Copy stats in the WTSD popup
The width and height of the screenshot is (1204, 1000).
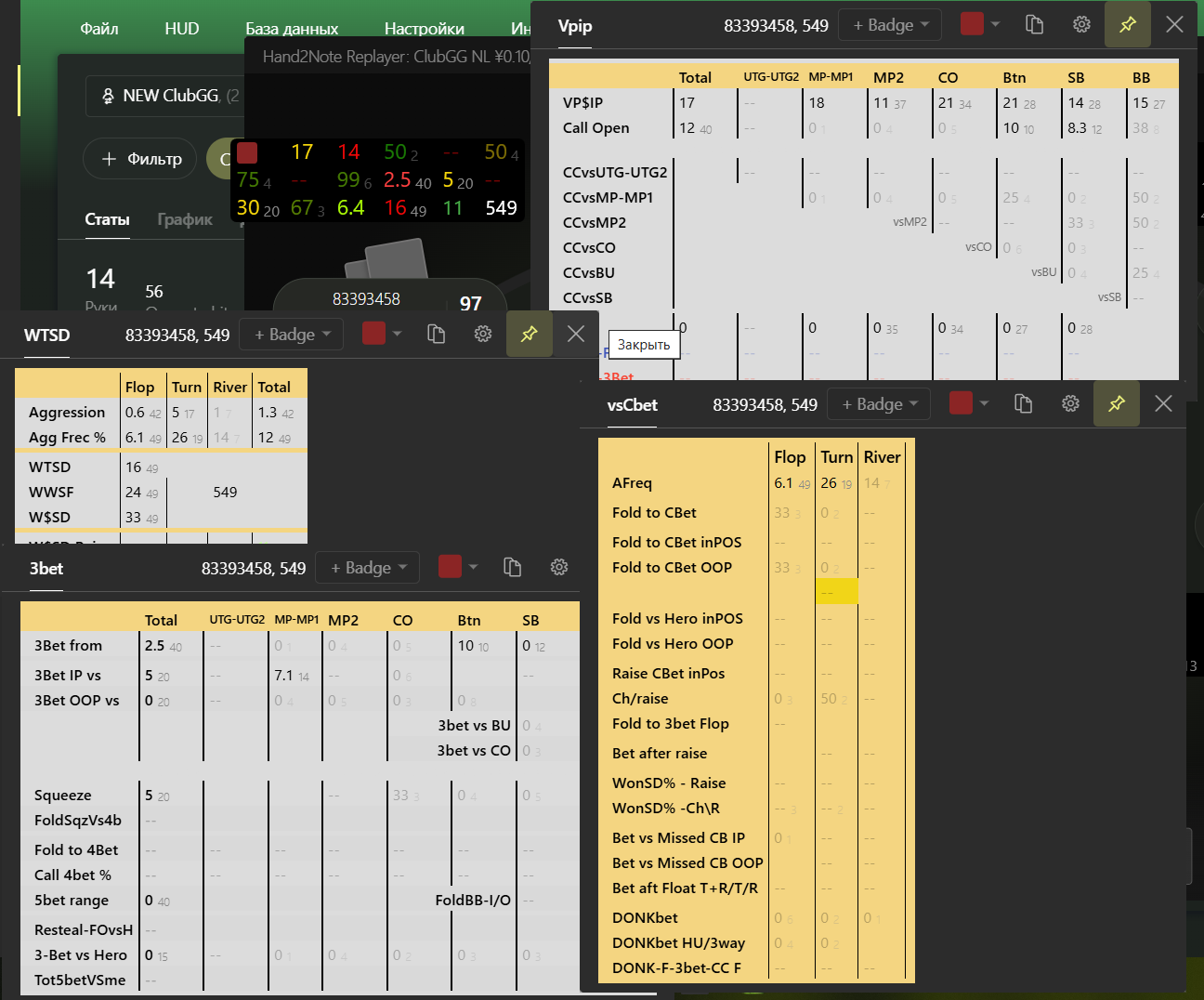(436, 335)
